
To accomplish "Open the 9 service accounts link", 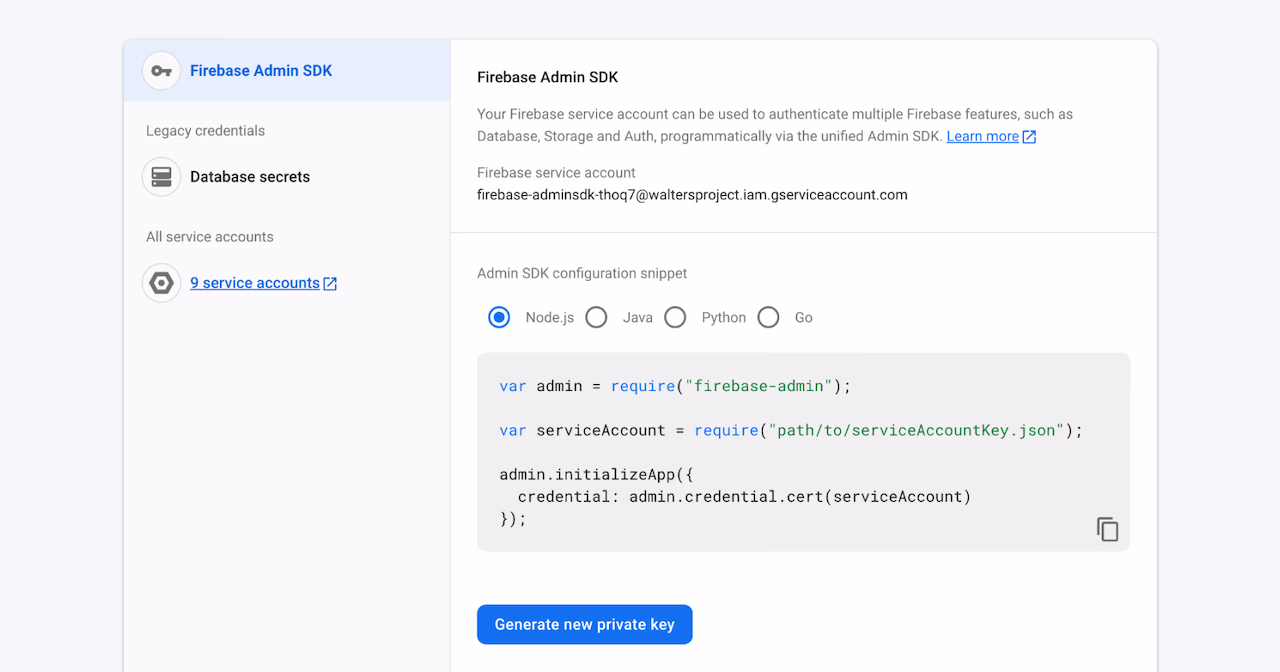I will coord(255,283).
